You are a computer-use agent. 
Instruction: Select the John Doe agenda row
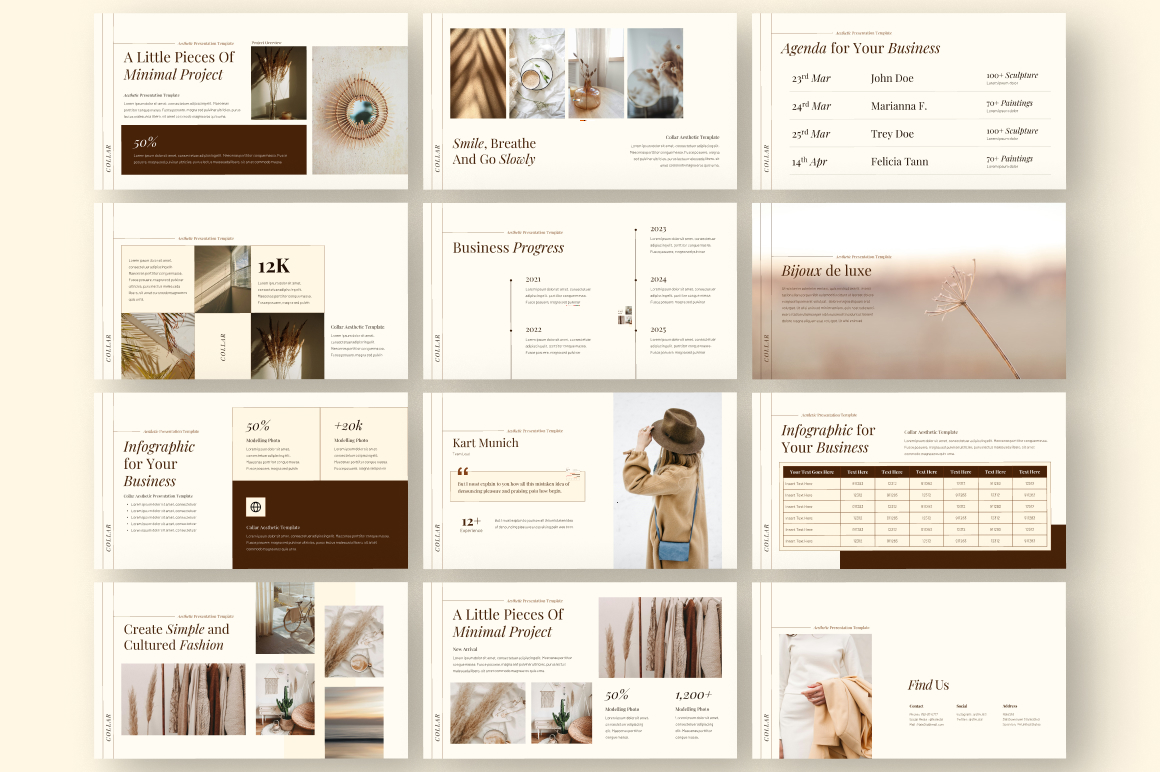click(x=892, y=78)
